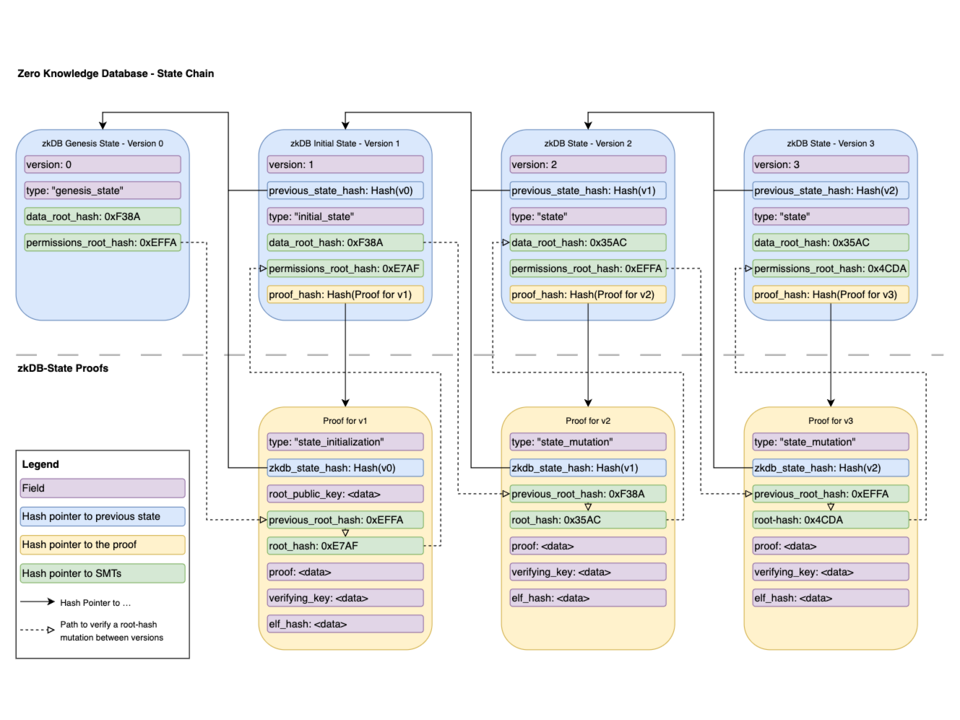Select "previous_root_hash: 0xF38A" field
Screen dimensions: 960x720
pos(588,494)
